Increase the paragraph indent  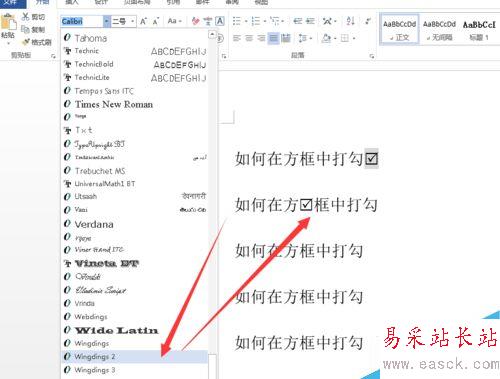coord(310,21)
